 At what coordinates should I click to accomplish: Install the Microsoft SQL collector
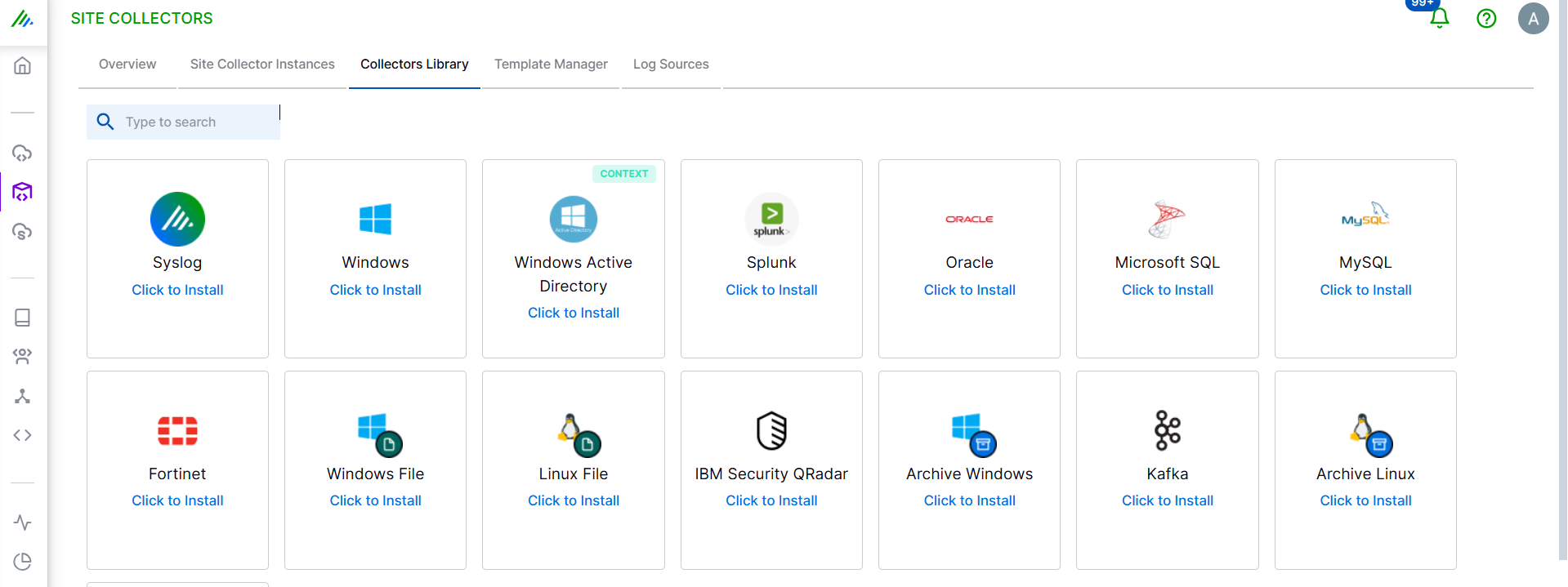point(1167,290)
